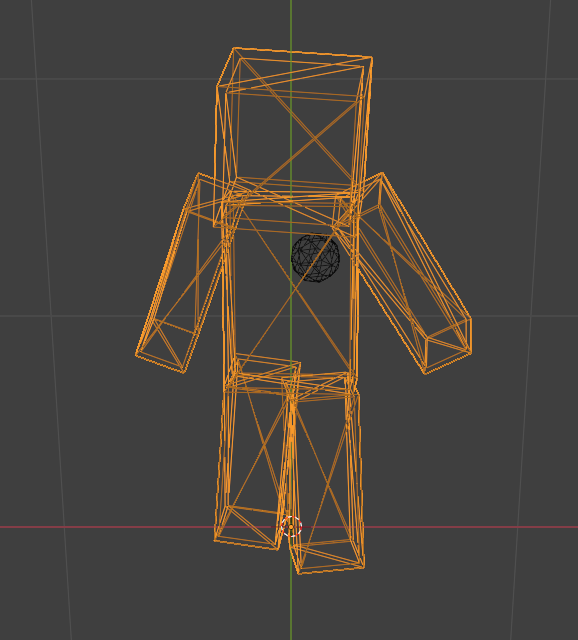This screenshot has width=578, height=640.
Task: Click the hand end of the shorter arm
Action: click(165, 347)
